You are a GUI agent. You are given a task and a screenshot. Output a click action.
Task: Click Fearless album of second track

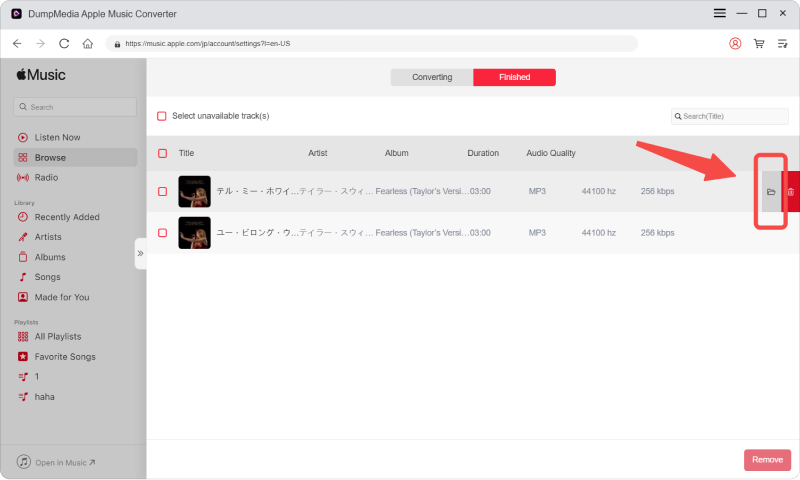pos(422,233)
